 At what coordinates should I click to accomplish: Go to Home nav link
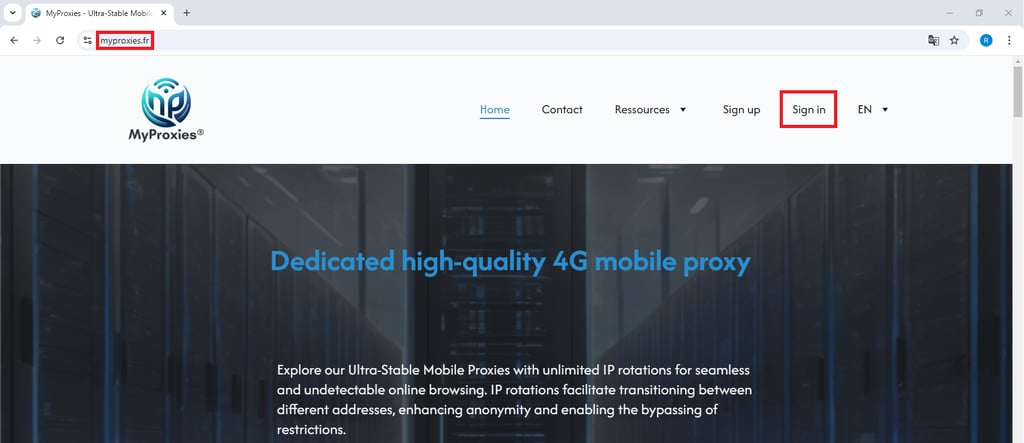pyautogui.click(x=494, y=109)
